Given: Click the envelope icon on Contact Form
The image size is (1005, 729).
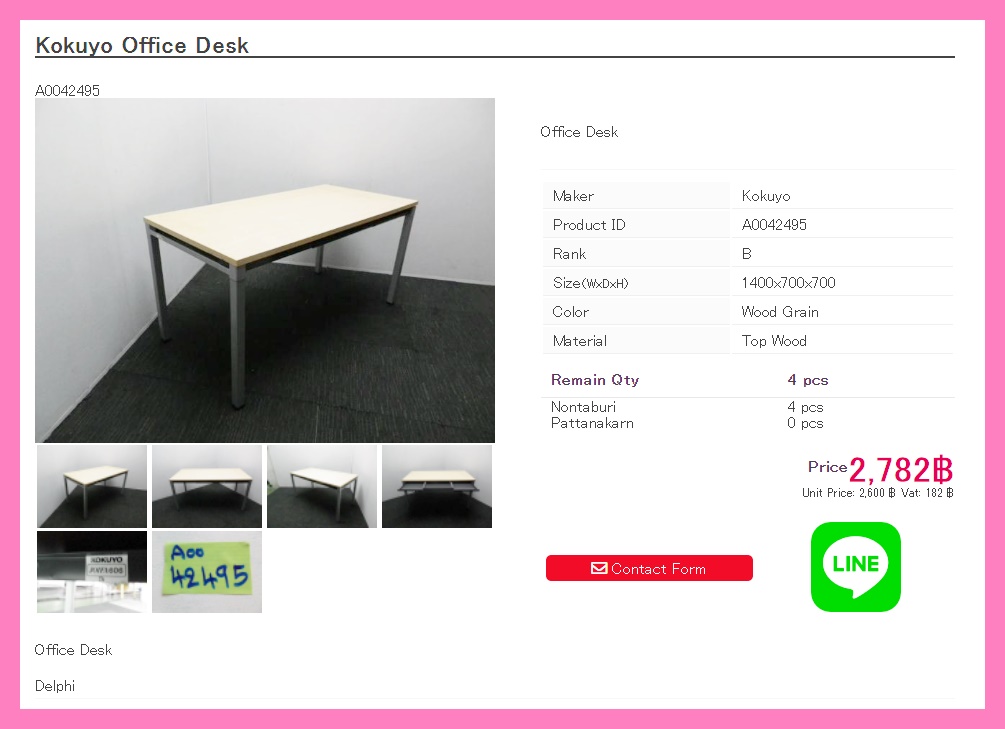Looking at the screenshot, I should point(599,568).
